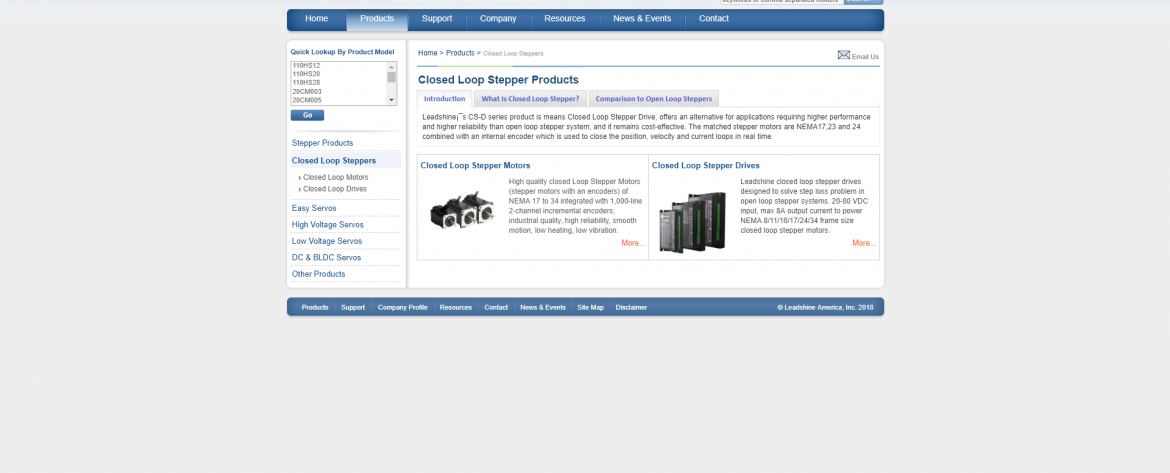Click the stepper motors product image

coord(463,211)
